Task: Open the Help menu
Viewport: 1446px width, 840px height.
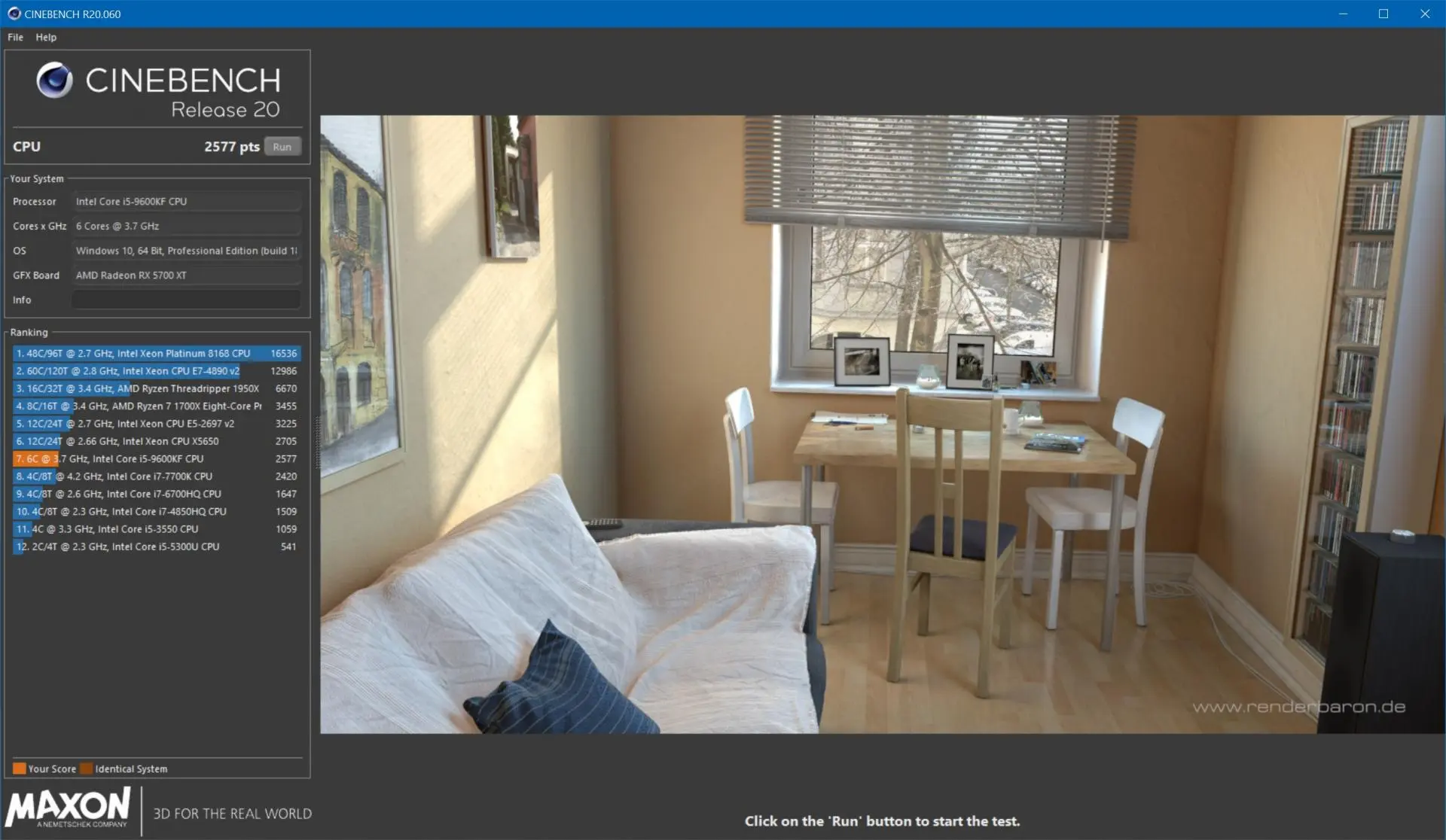Action: (x=46, y=37)
